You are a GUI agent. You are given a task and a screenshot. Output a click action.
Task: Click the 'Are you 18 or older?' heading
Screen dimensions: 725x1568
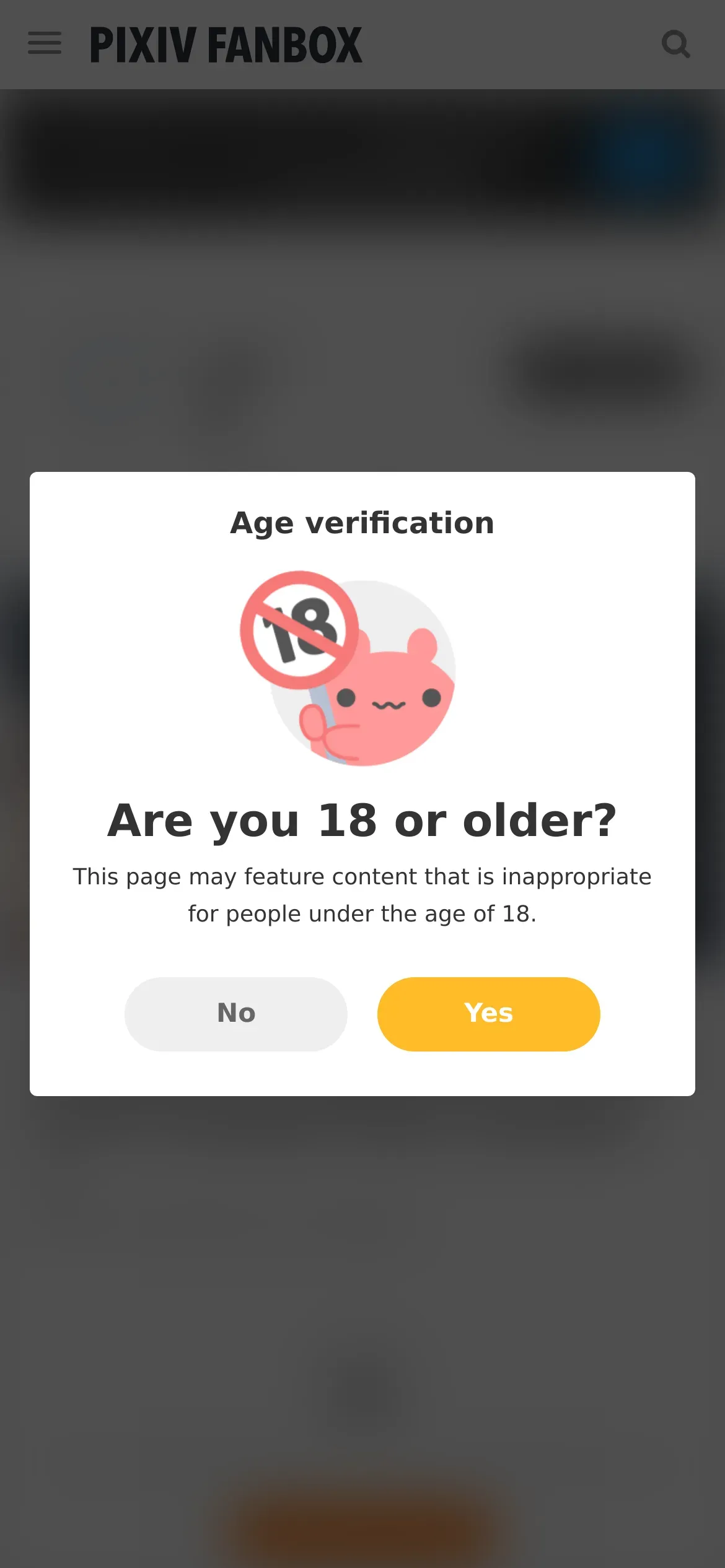pos(362,821)
